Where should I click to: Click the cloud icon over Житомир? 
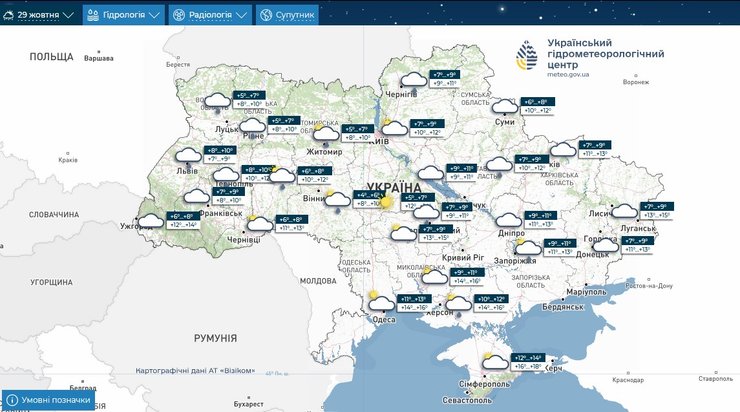pos(326,133)
